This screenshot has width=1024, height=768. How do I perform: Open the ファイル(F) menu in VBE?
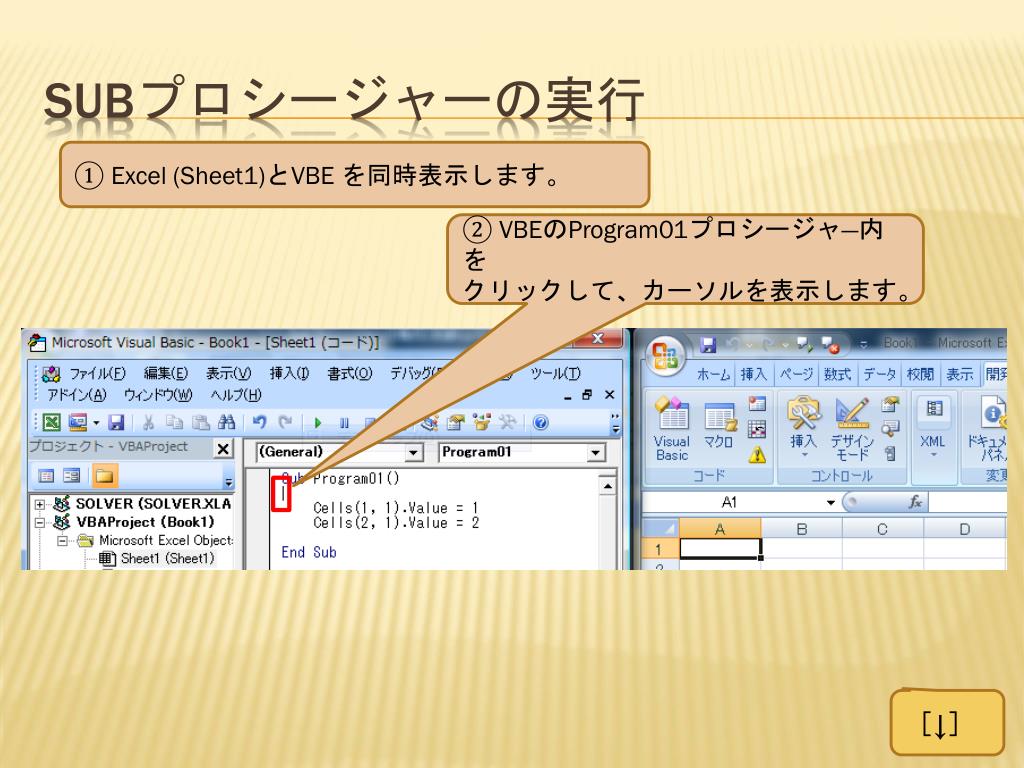coord(97,374)
